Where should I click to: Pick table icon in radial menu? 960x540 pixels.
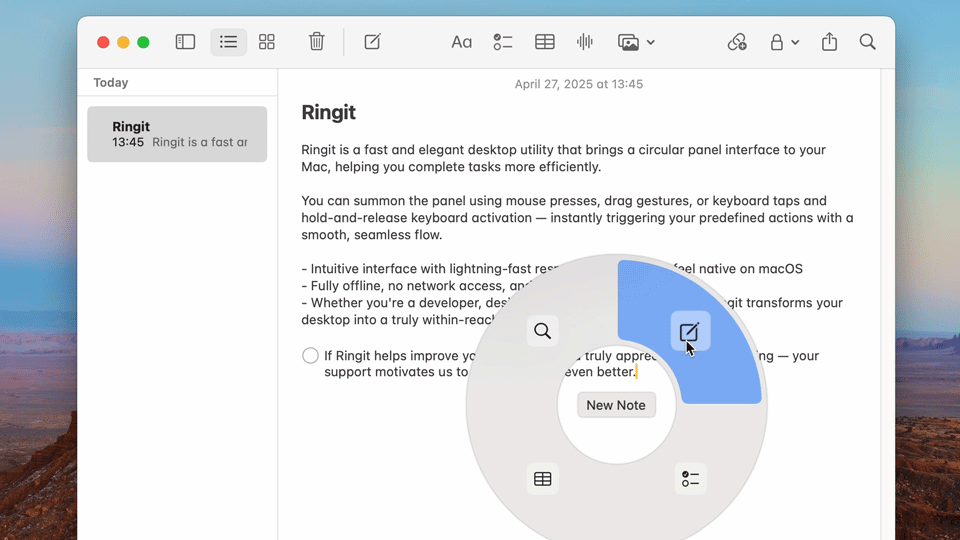tap(542, 479)
